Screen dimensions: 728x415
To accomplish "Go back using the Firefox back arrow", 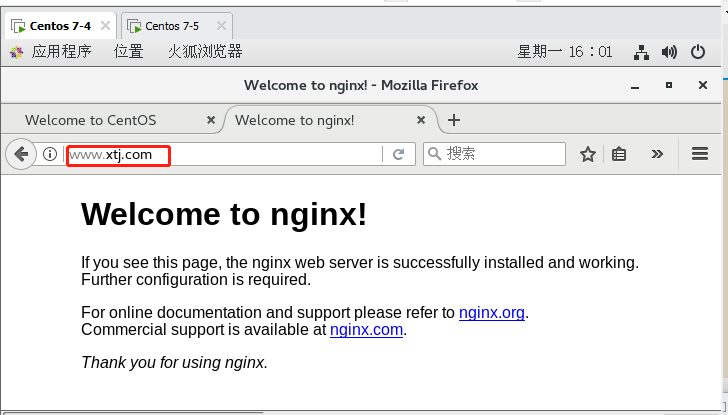I will coord(21,154).
